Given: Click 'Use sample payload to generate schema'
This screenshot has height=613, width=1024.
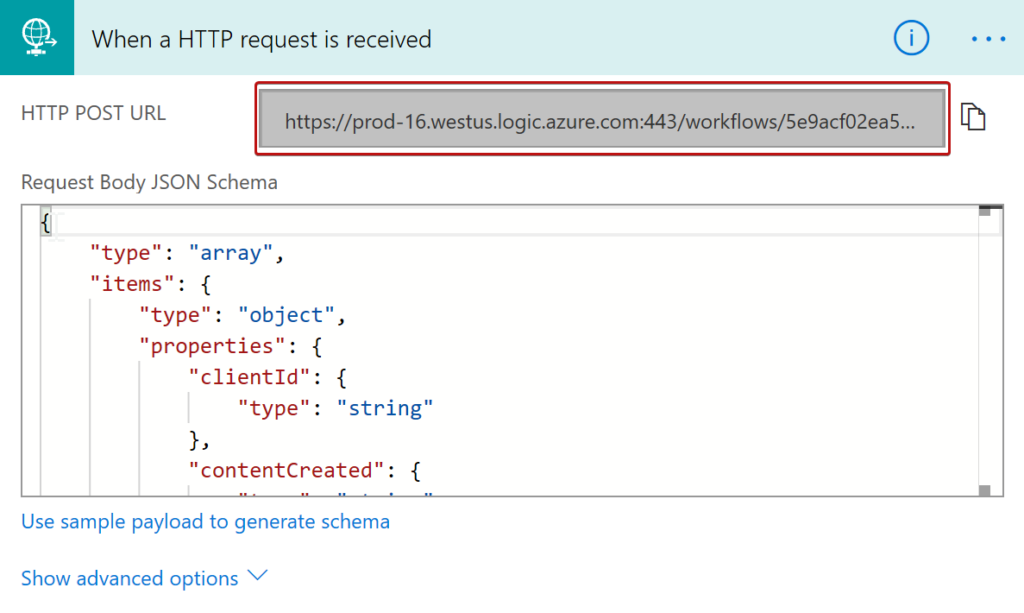Looking at the screenshot, I should click(x=205, y=521).
